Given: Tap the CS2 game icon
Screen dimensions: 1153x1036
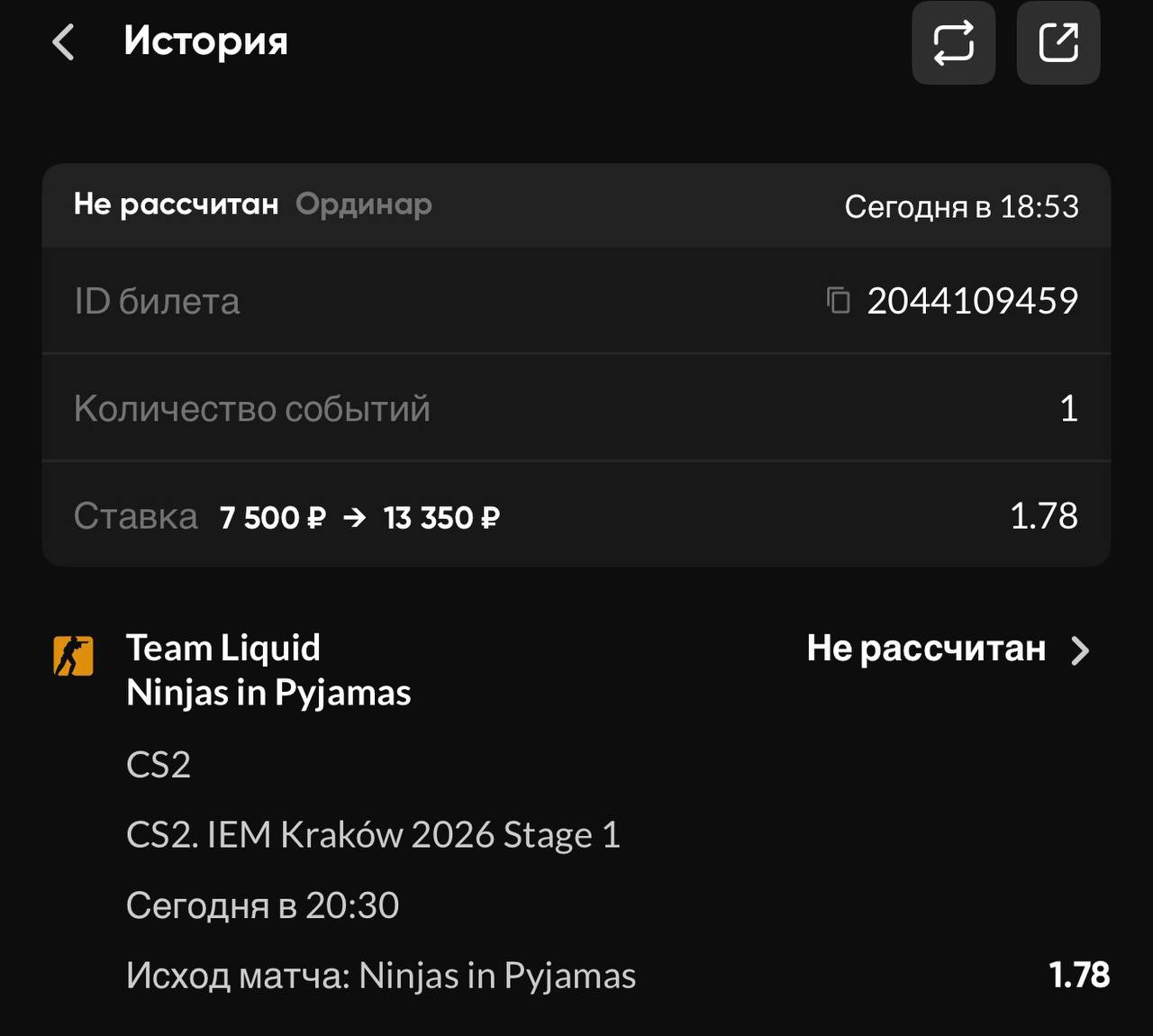Looking at the screenshot, I should click(73, 656).
